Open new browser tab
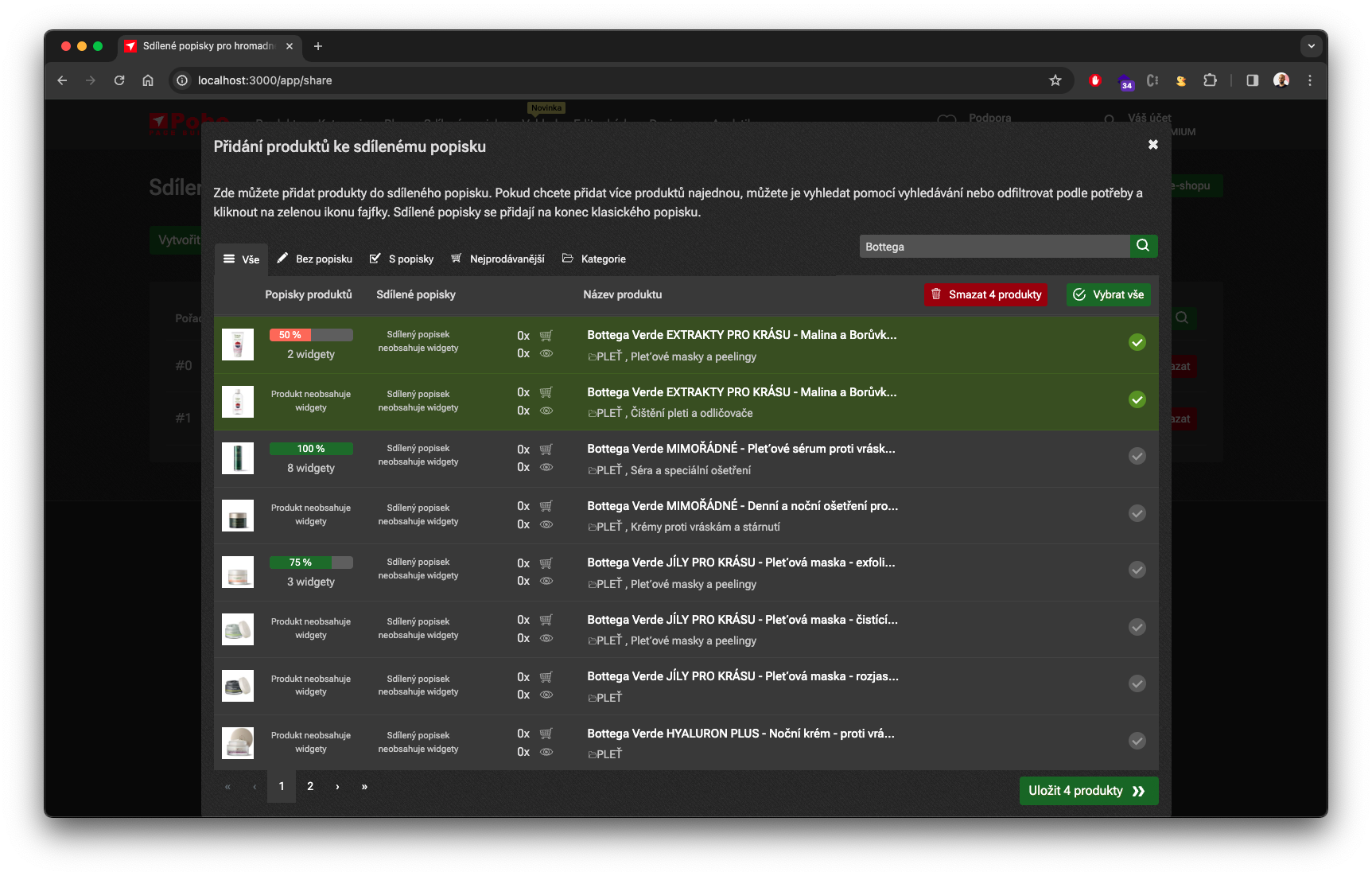Image resolution: width=1372 pixels, height=876 pixels. (x=318, y=46)
